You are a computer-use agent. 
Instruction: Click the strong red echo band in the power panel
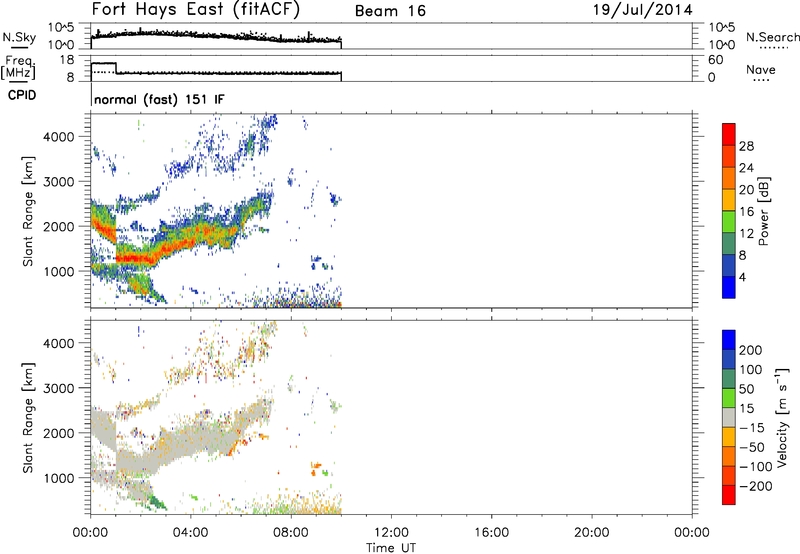point(135,259)
